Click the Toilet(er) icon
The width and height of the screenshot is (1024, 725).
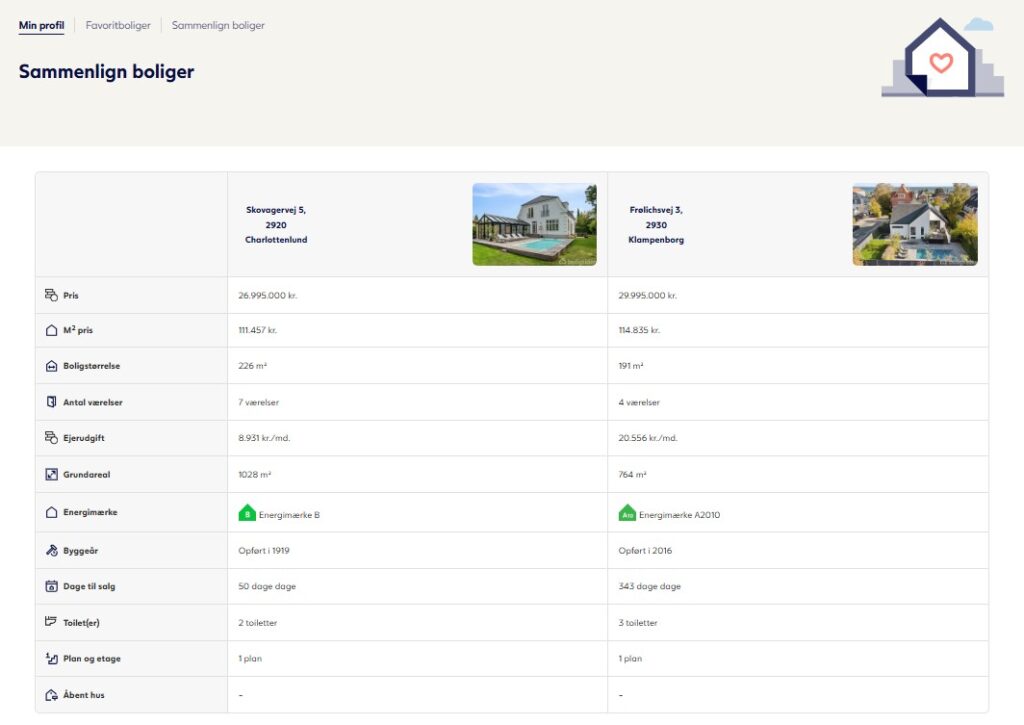click(51, 621)
